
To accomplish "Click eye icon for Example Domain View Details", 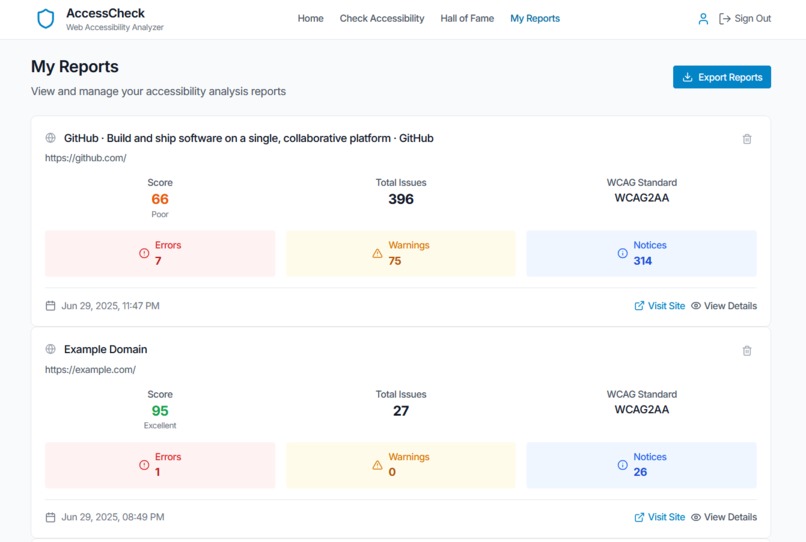I will point(696,517).
